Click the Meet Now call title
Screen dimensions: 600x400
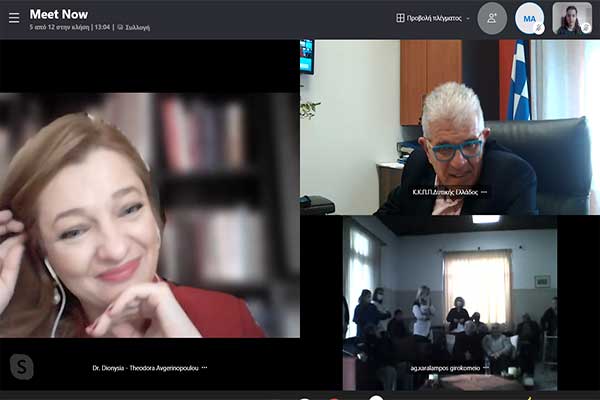(x=58, y=14)
